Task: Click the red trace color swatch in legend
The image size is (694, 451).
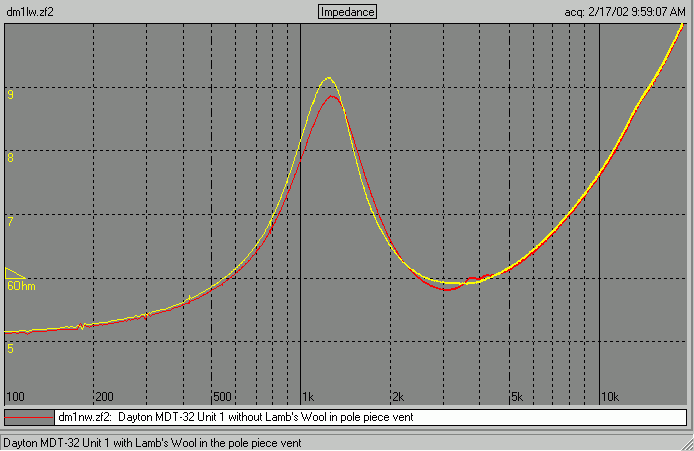Action: click(29, 417)
